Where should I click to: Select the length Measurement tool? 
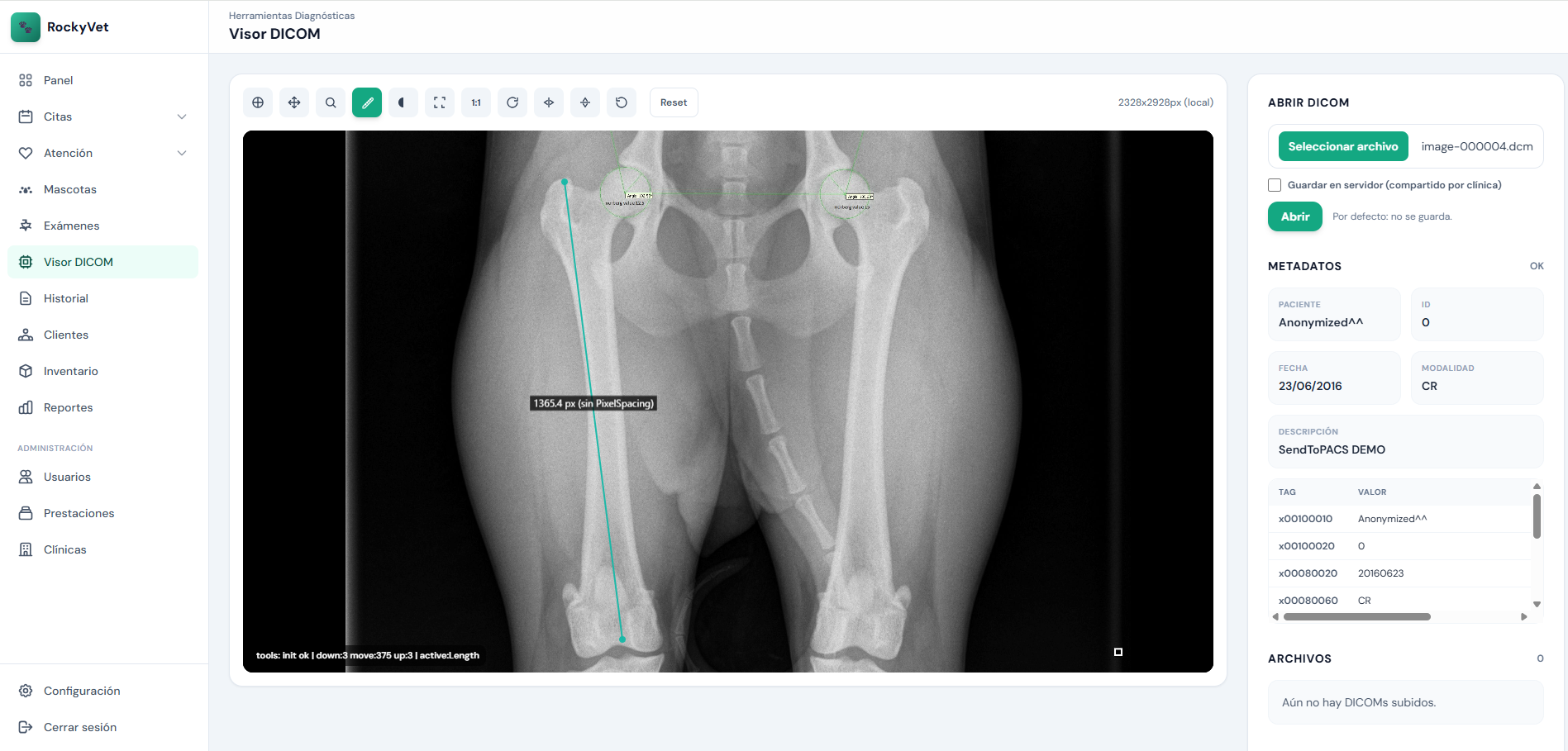pyautogui.click(x=366, y=102)
